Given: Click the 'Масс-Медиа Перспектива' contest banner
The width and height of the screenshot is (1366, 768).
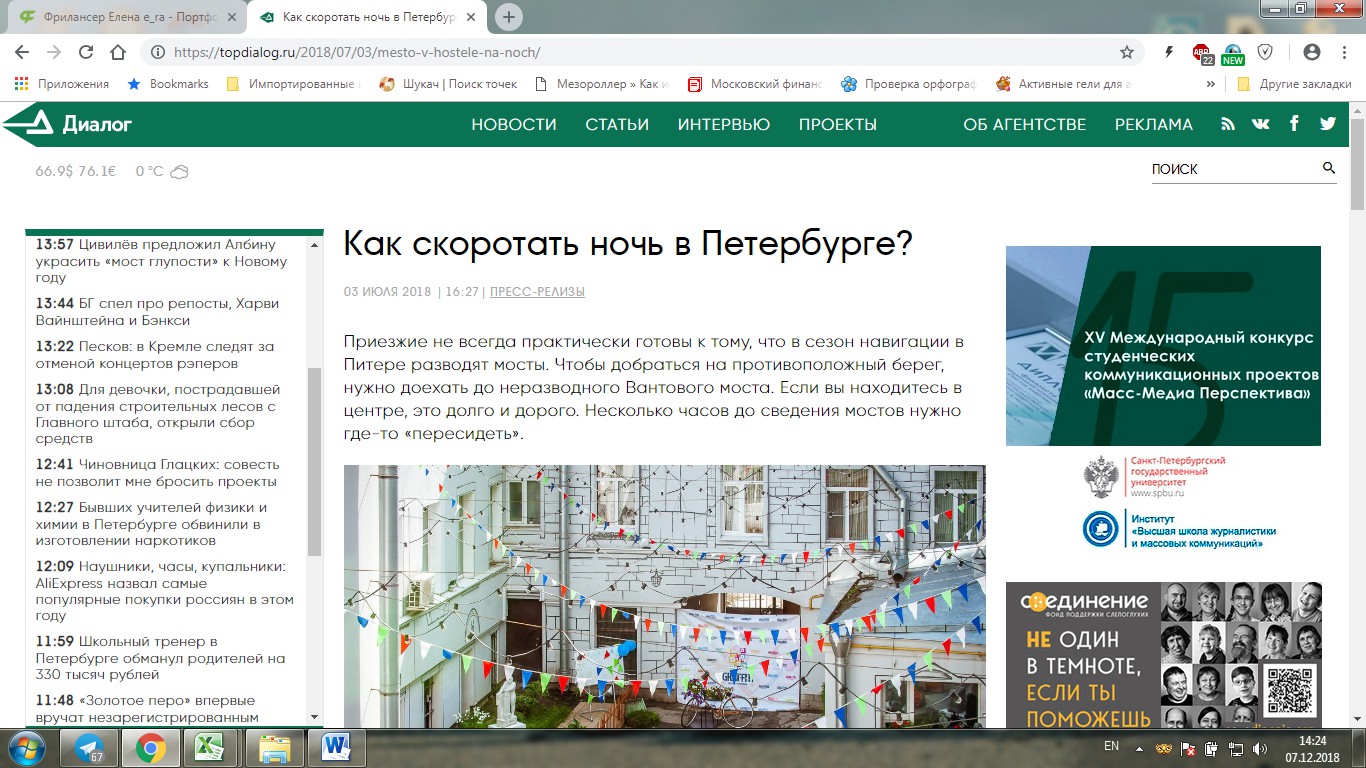Looking at the screenshot, I should pos(1163,346).
